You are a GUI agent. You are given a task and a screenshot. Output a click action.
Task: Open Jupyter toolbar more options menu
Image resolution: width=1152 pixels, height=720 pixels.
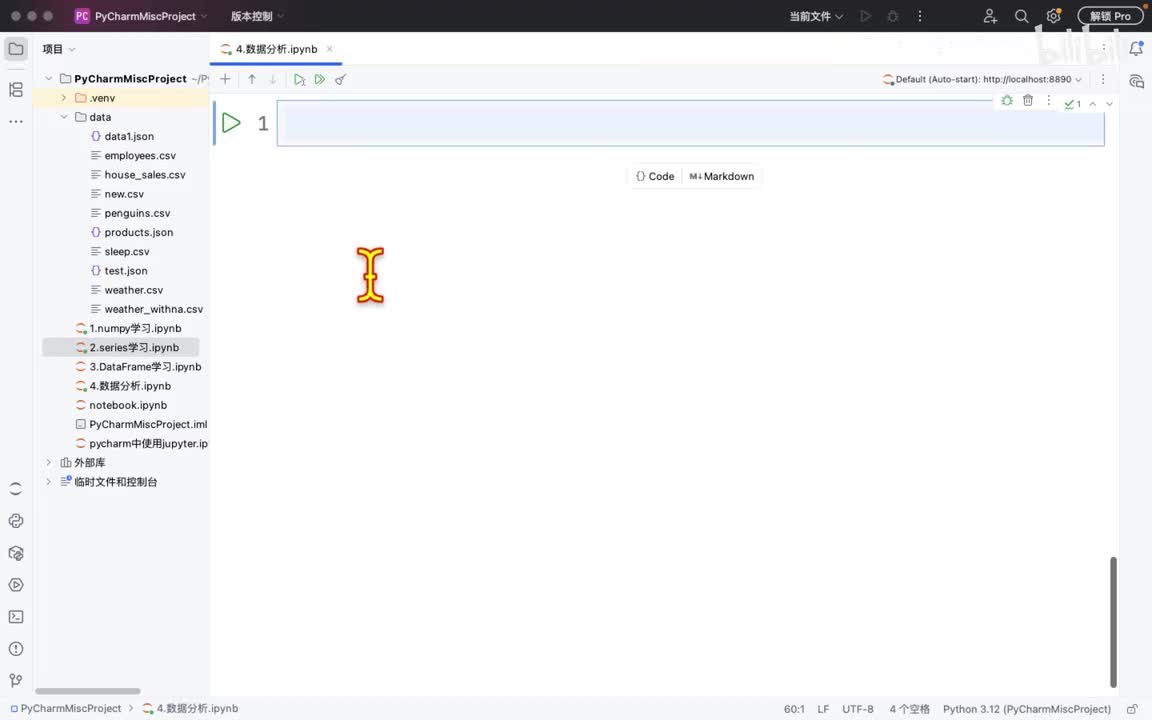click(x=1103, y=79)
